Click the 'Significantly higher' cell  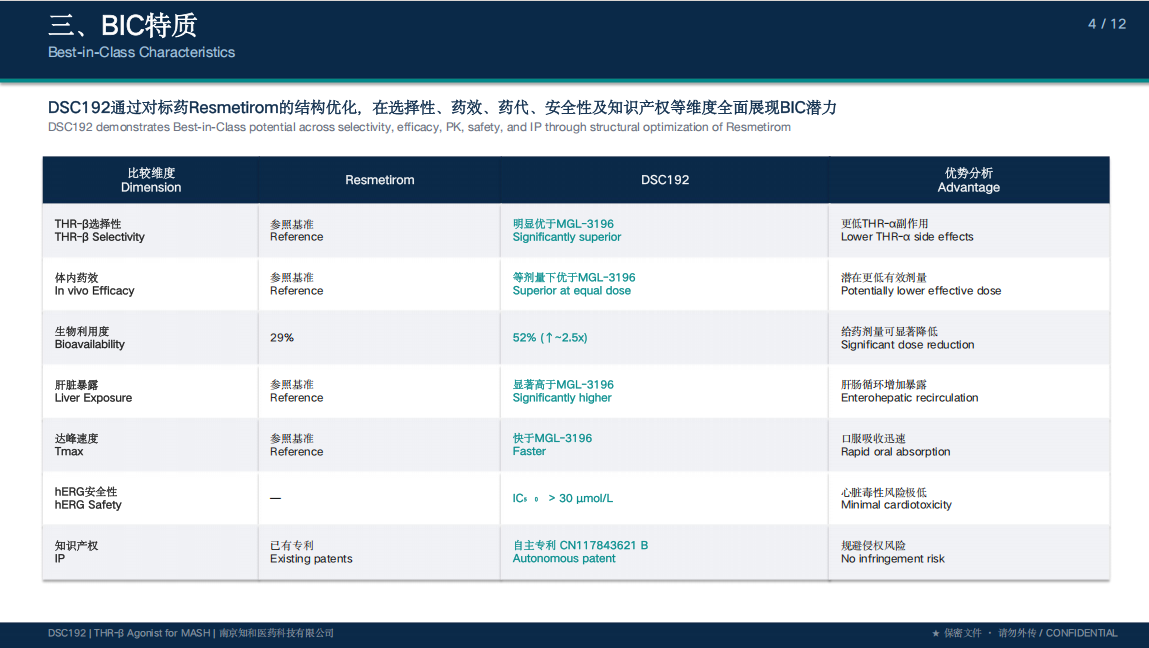pos(563,391)
